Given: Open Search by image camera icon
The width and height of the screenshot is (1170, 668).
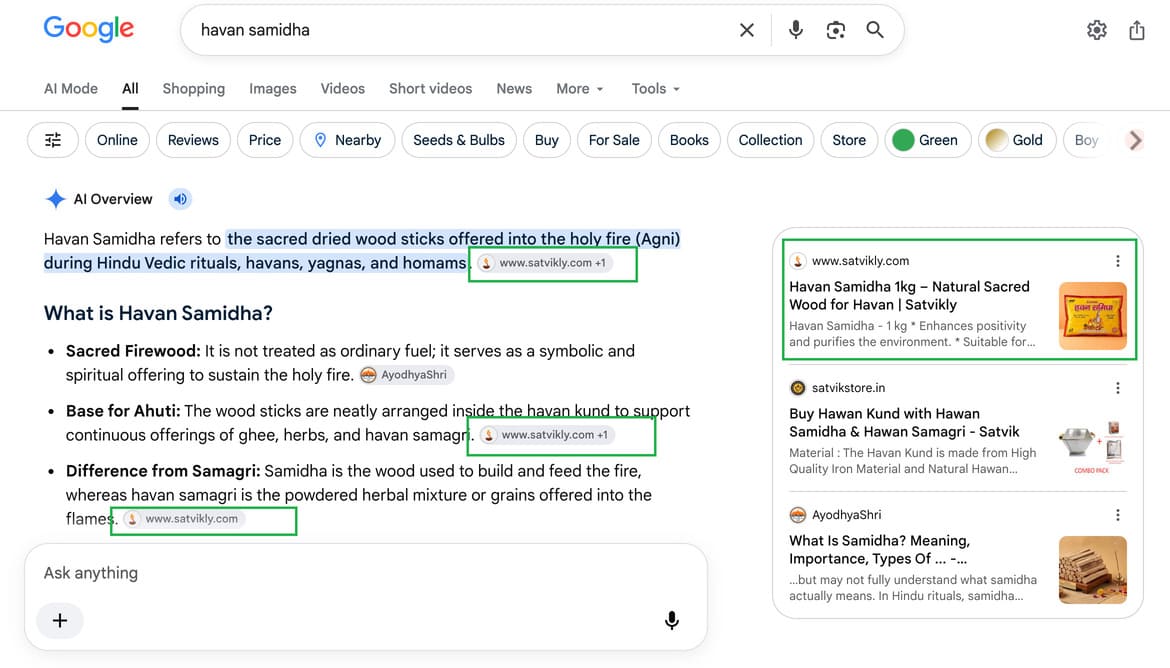Looking at the screenshot, I should [836, 30].
